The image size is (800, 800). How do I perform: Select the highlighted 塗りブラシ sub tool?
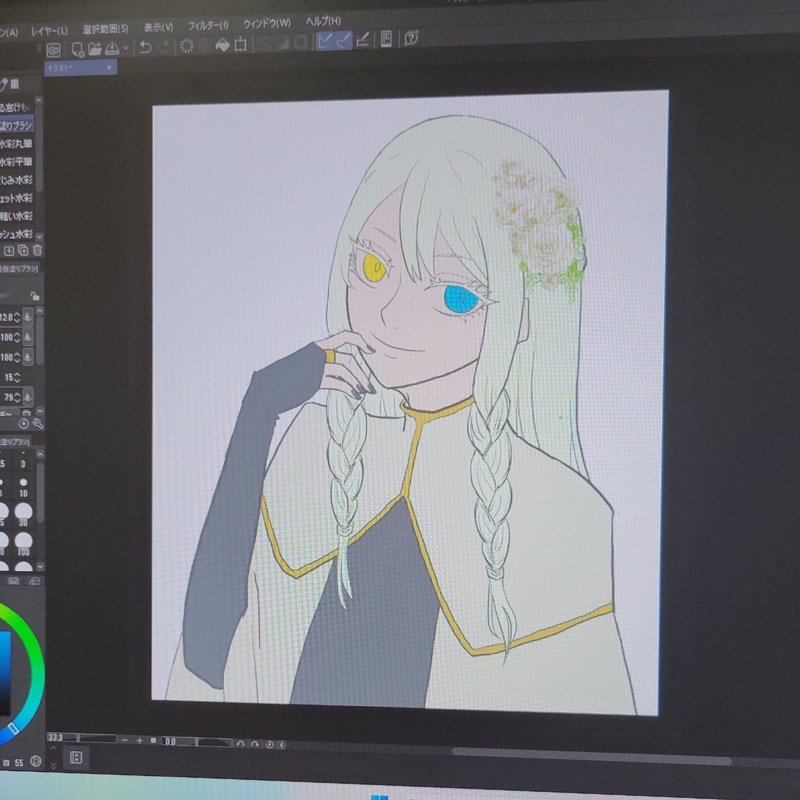(16, 125)
